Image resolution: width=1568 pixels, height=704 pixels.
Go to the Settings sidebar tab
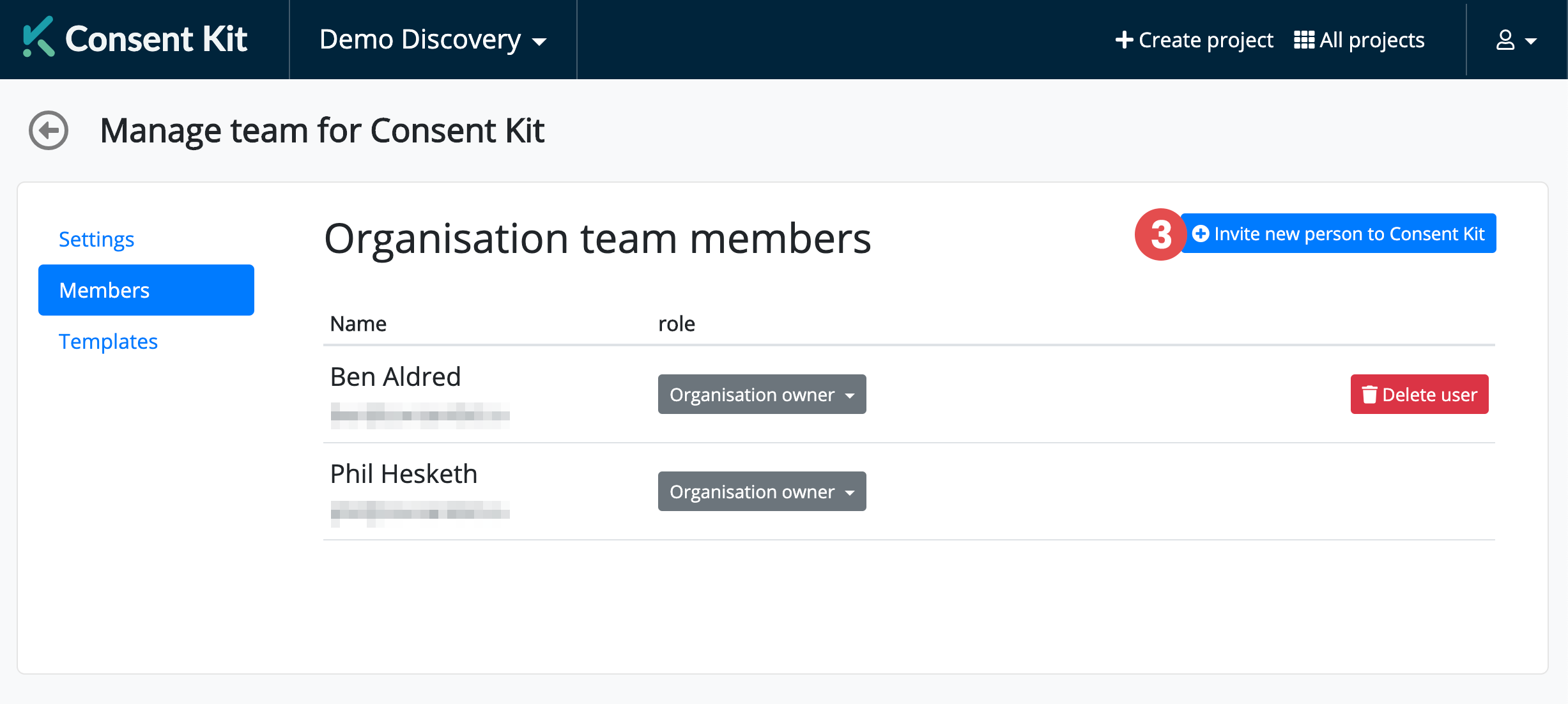(96, 239)
